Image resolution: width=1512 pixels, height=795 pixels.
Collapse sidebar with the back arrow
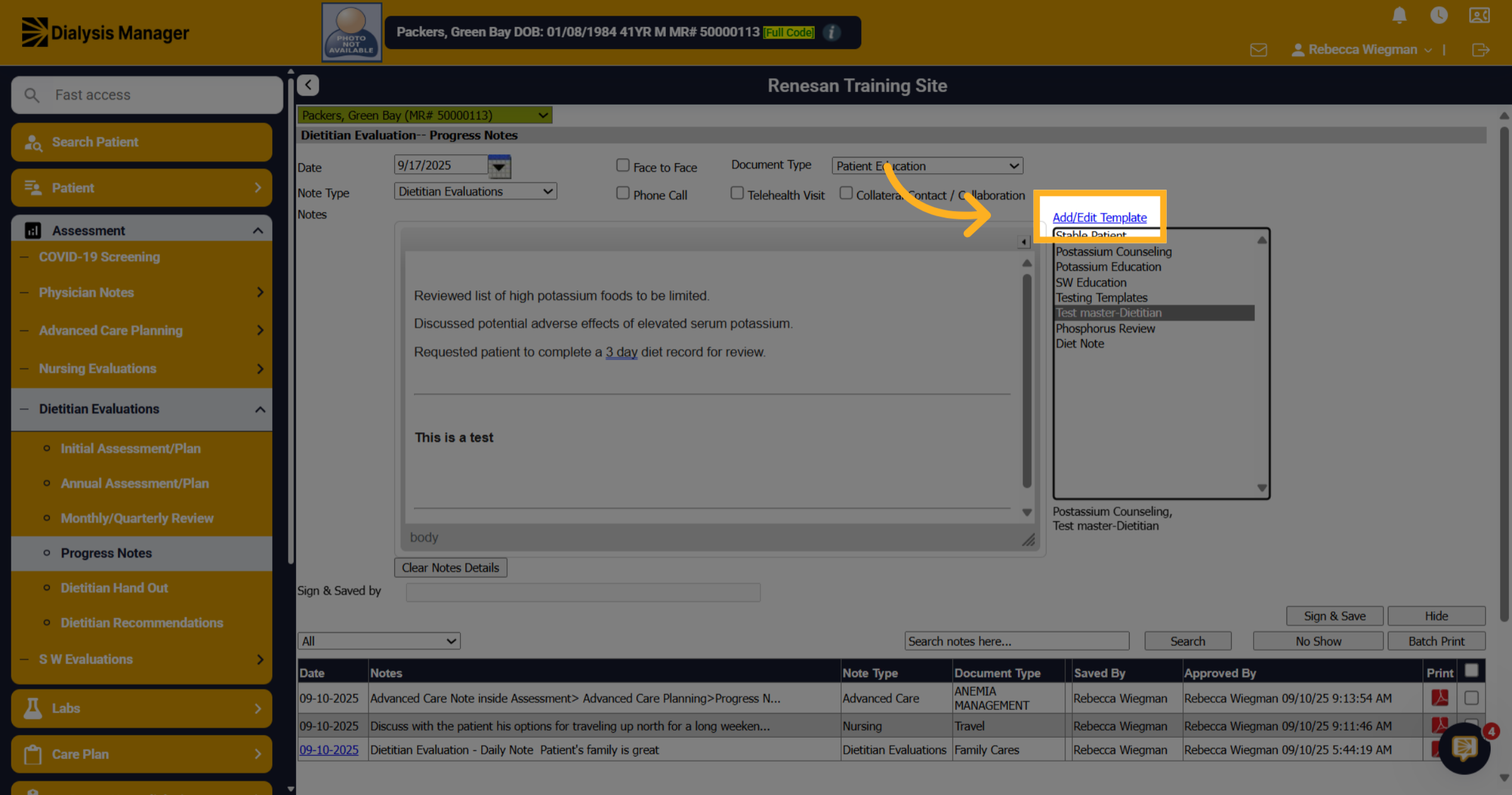[x=308, y=85]
